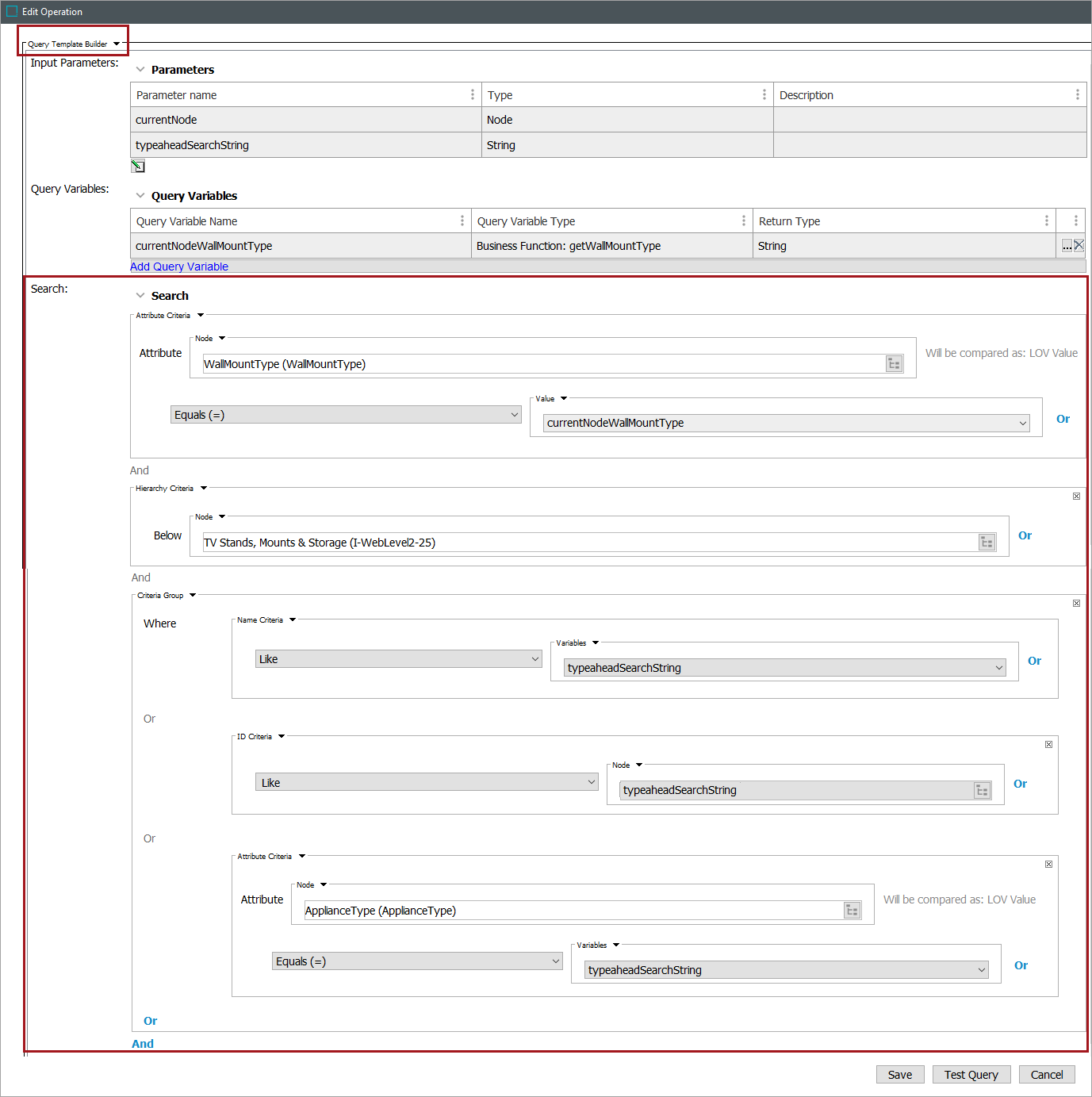The image size is (1092, 1097).
Task: Click the add parameter icon below the Parameters table
Action: coord(138,166)
